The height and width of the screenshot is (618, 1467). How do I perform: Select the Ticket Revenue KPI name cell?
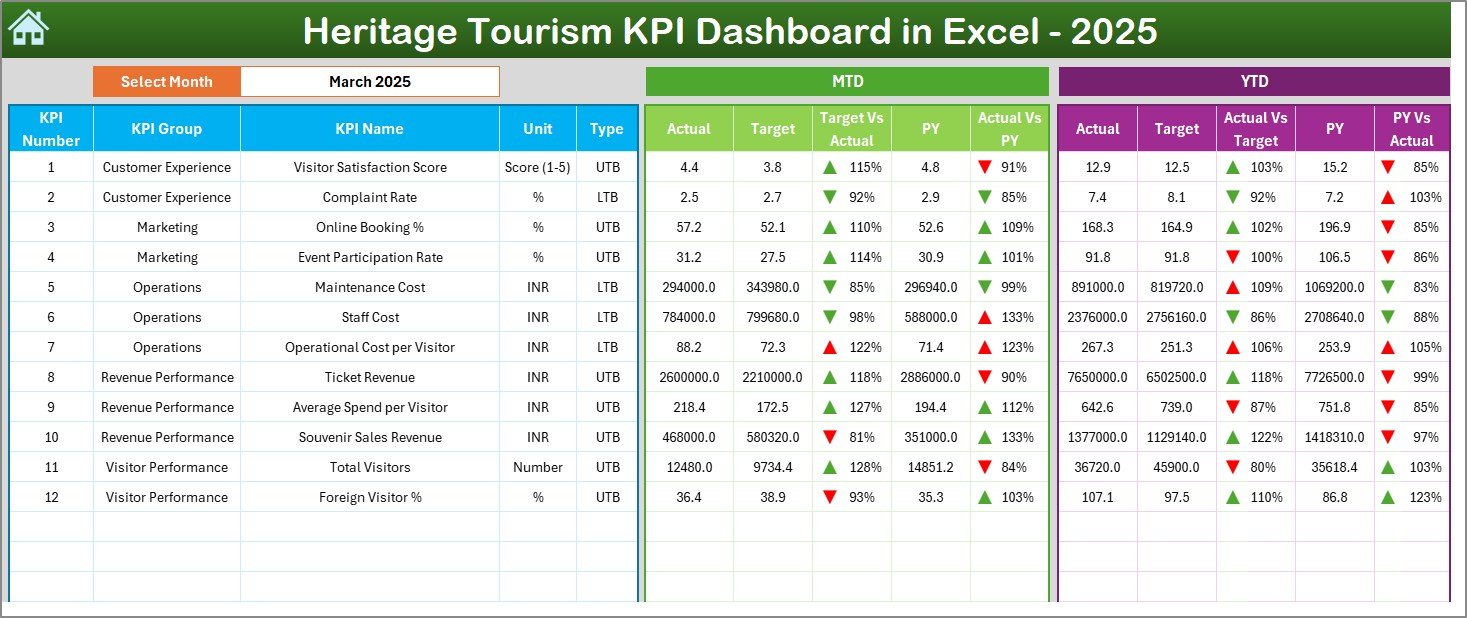coord(369,378)
